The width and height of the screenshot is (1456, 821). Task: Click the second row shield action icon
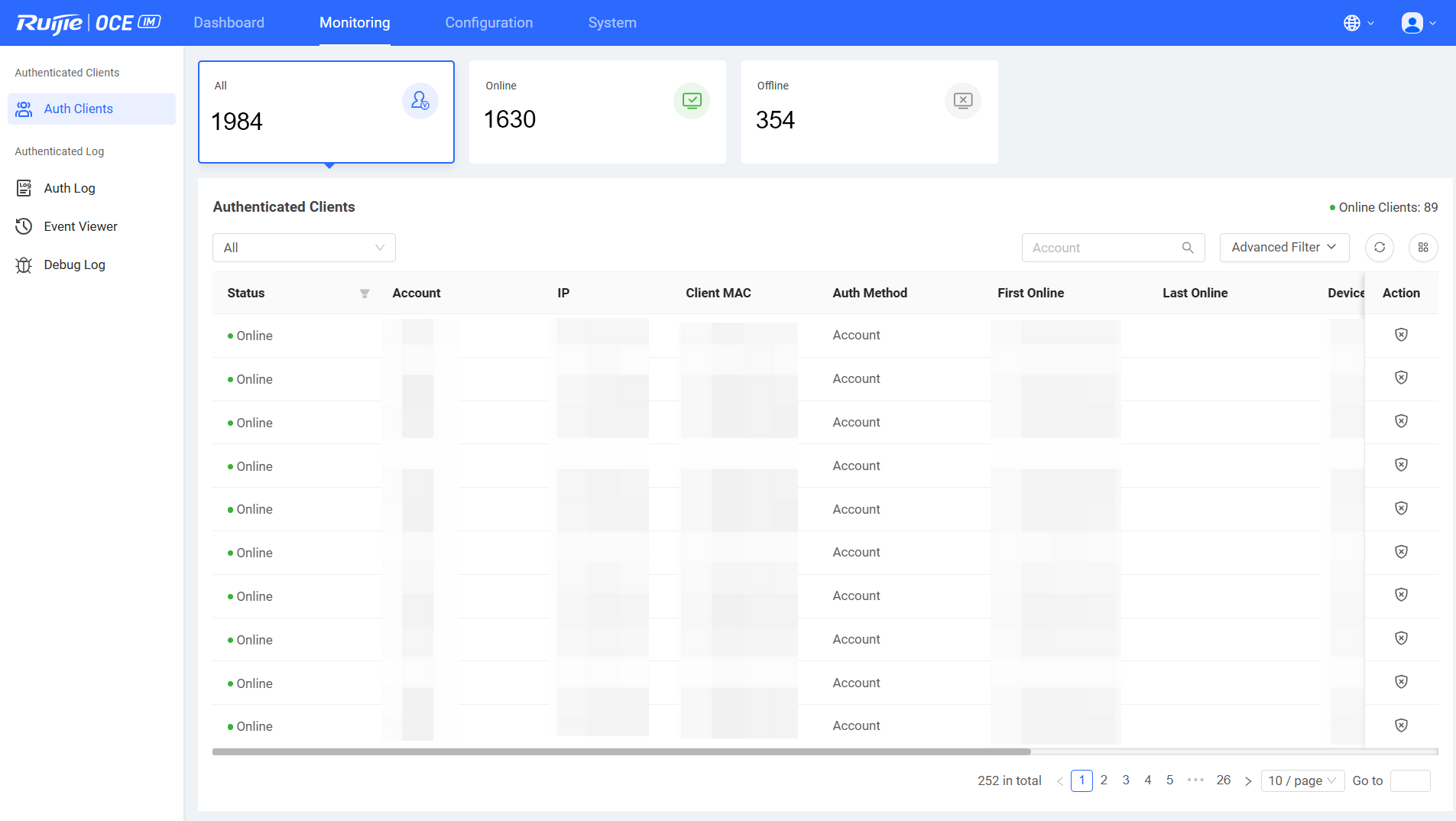point(1401,378)
